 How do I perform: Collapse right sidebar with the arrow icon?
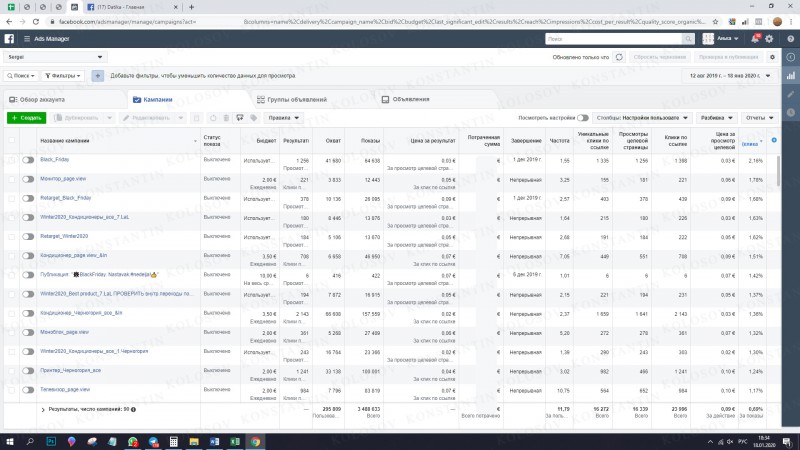[x=791, y=57]
